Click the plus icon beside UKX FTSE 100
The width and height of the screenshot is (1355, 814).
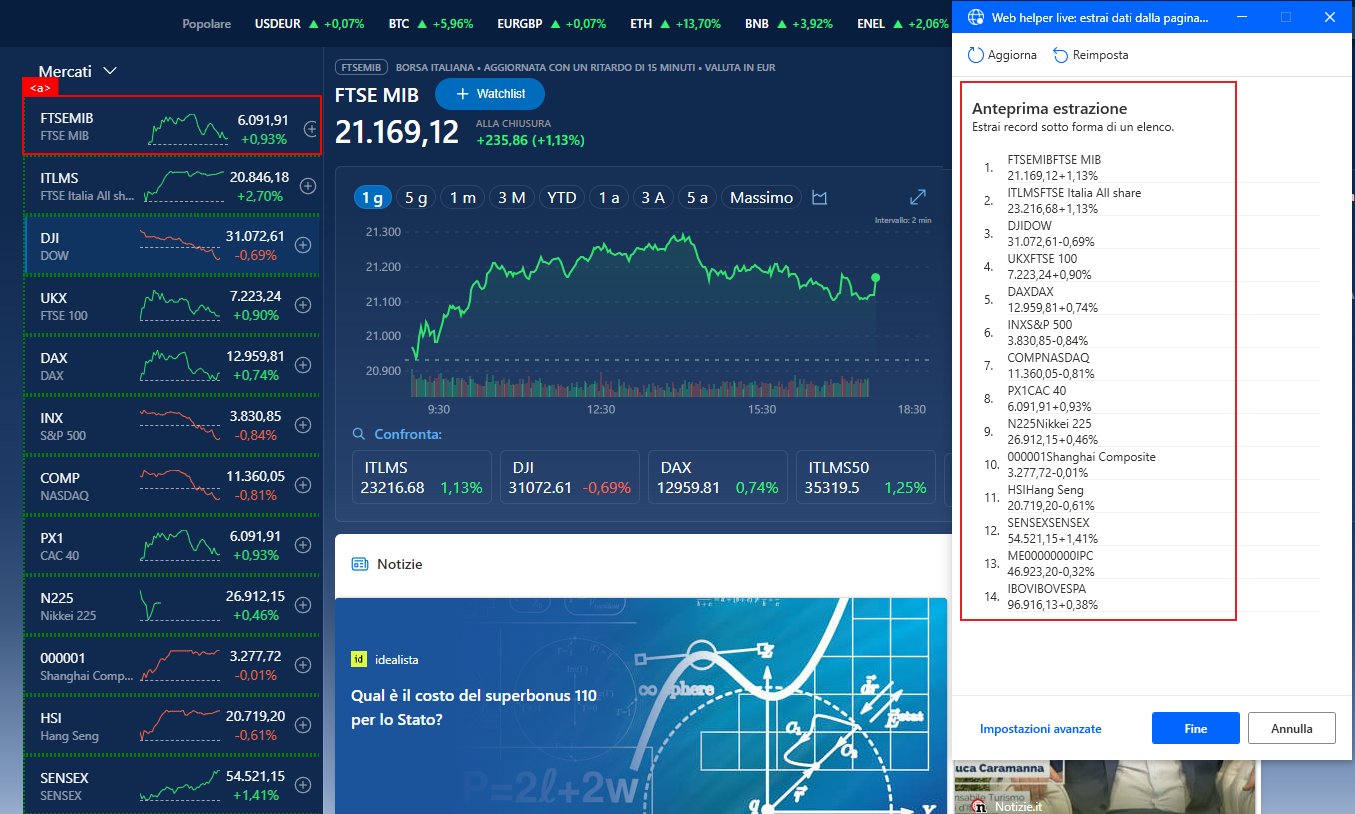(x=303, y=305)
